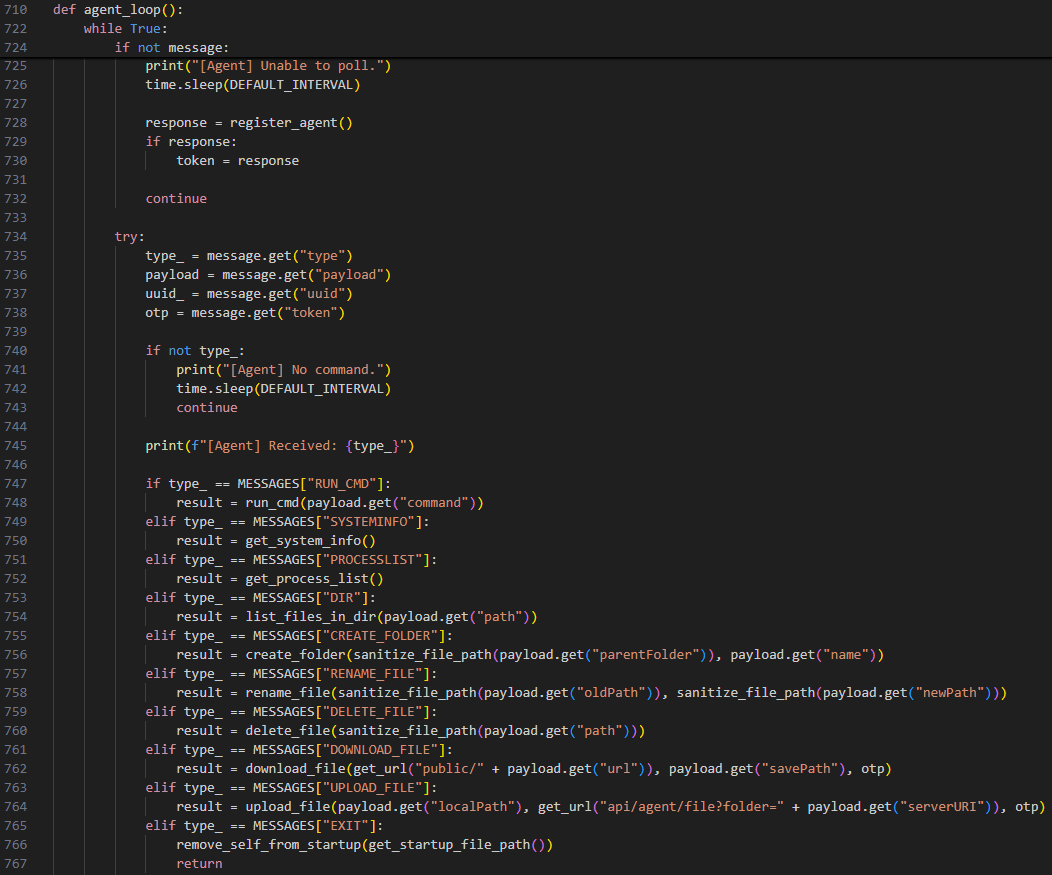Click line number 734 in the gutter
The height and width of the screenshot is (875, 1052).
(x=15, y=236)
